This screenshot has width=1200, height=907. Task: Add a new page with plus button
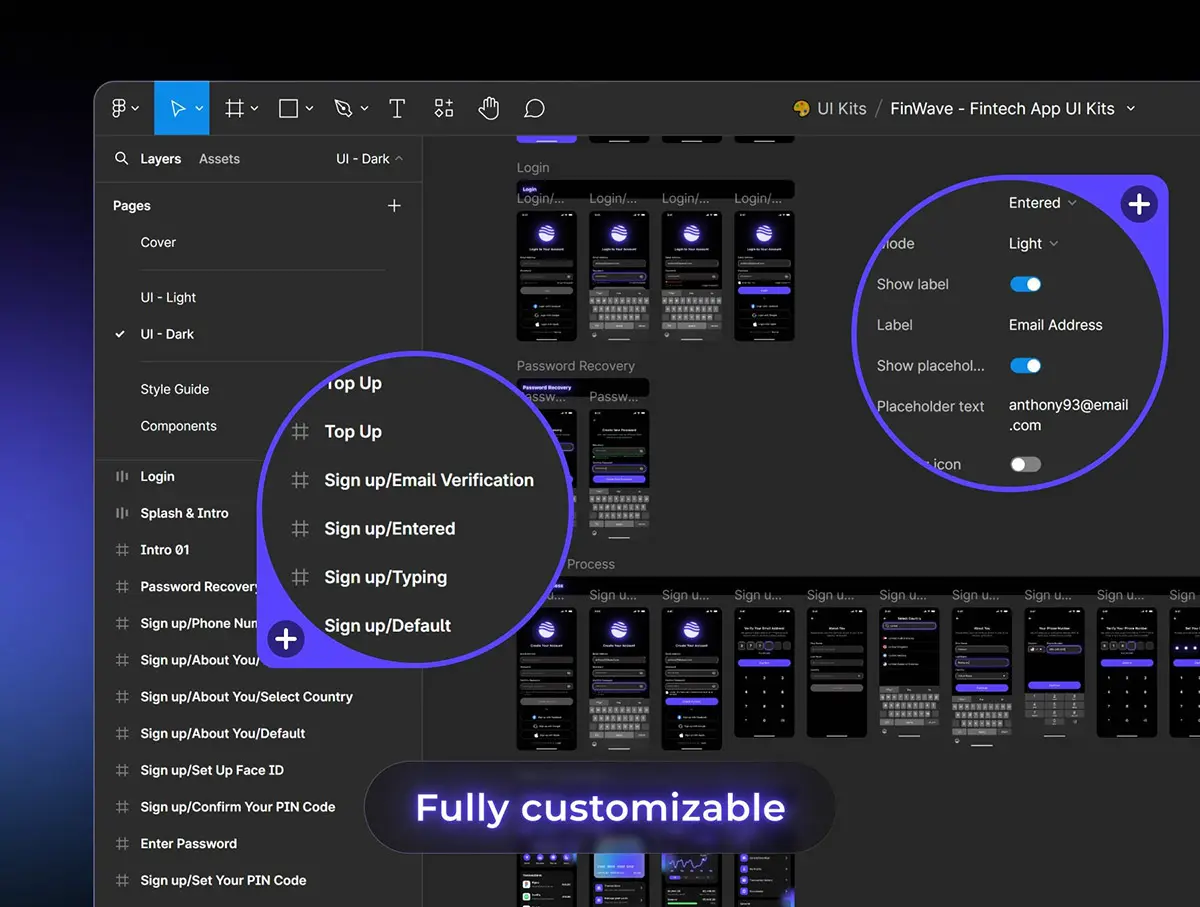[394, 206]
